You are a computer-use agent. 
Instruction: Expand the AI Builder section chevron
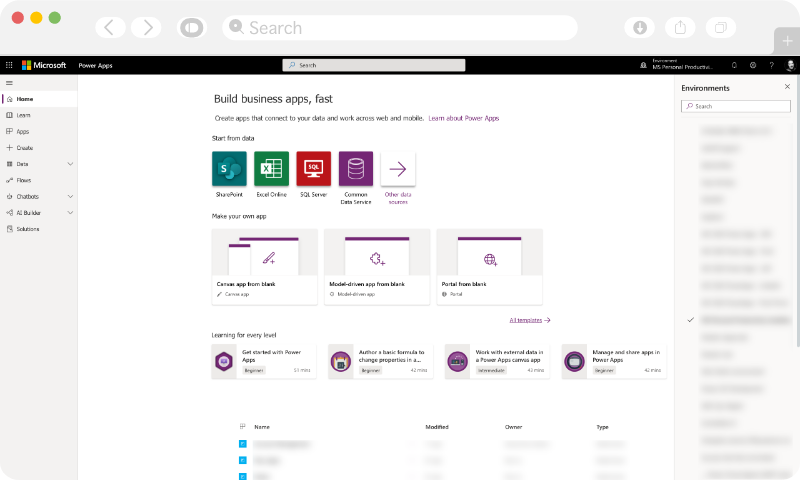tap(70, 213)
